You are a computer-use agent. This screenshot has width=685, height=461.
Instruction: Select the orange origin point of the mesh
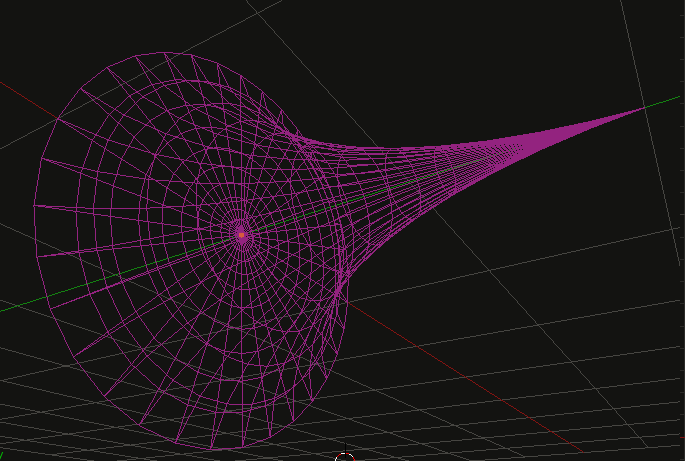pos(241,235)
